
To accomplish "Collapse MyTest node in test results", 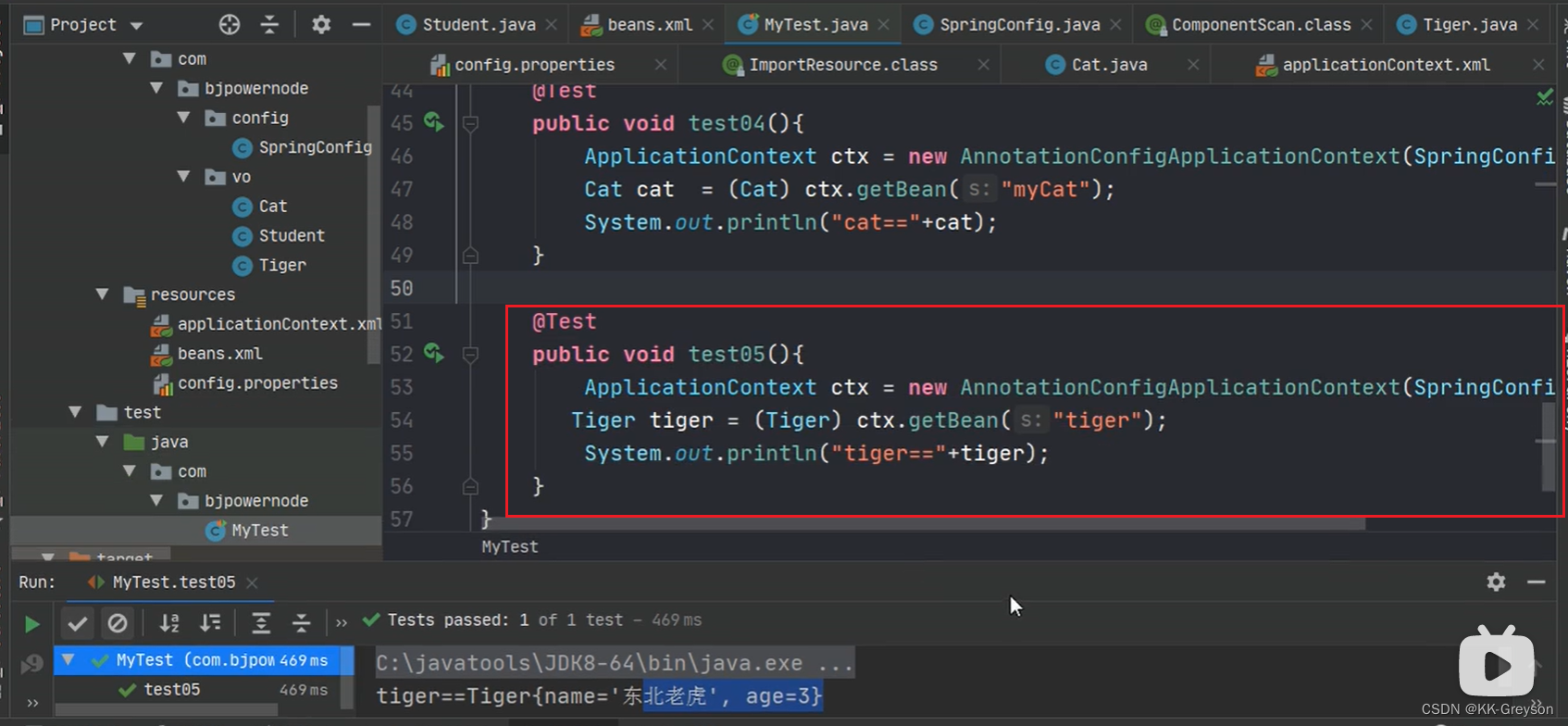I will click(x=68, y=660).
